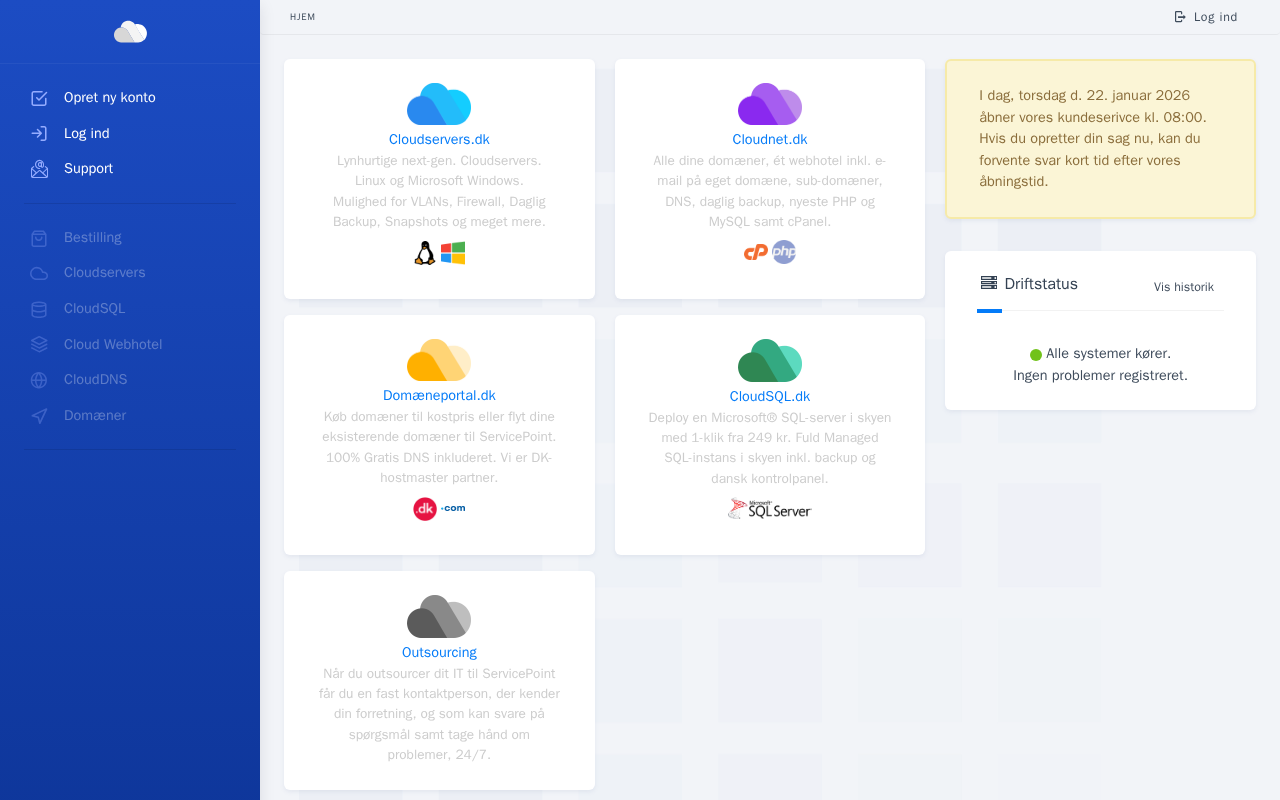Image resolution: width=1280 pixels, height=800 pixels.
Task: Select the Driftstatus tab heading
Action: coord(1041,284)
